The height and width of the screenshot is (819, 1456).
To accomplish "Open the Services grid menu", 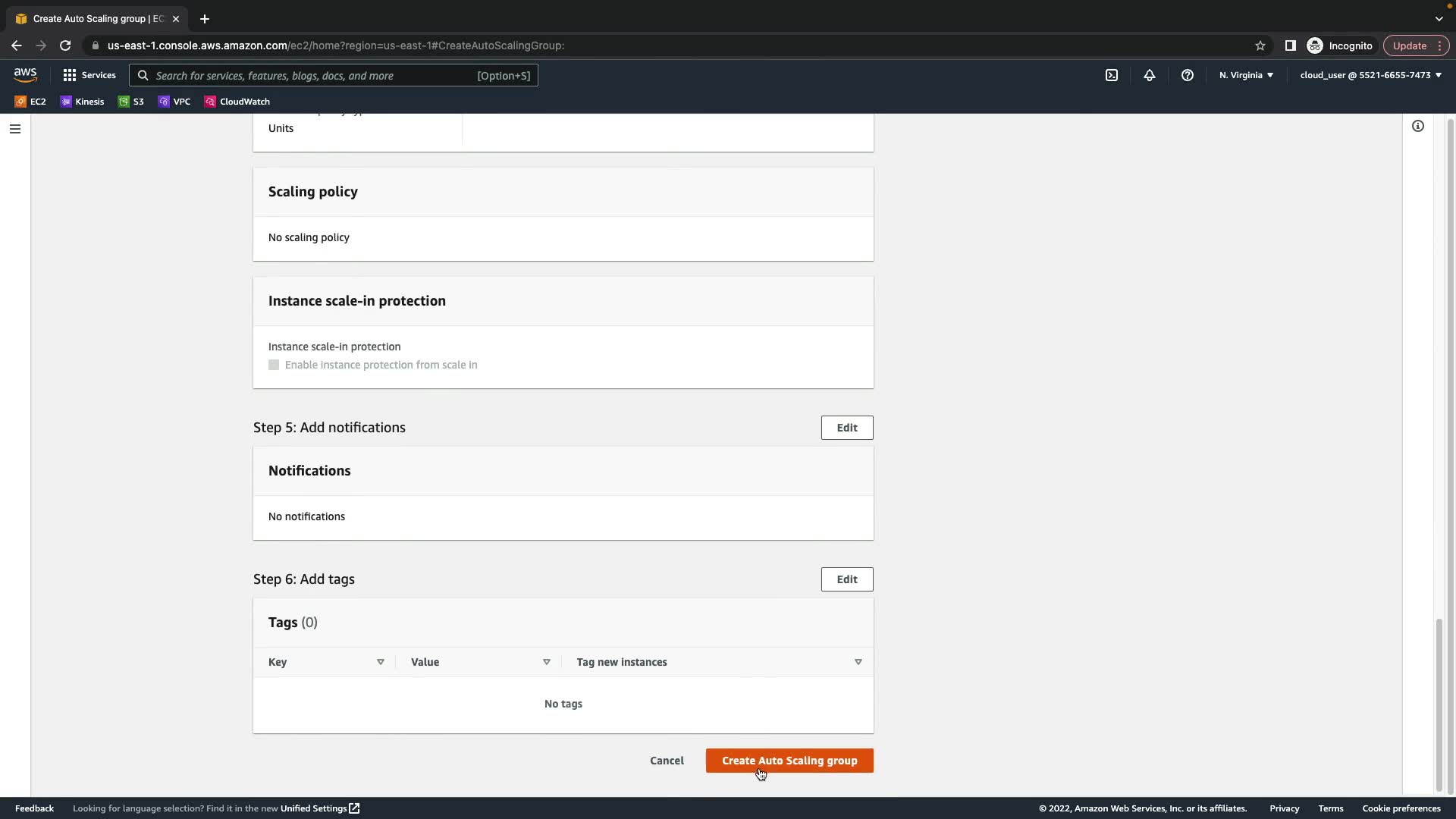I will [89, 75].
